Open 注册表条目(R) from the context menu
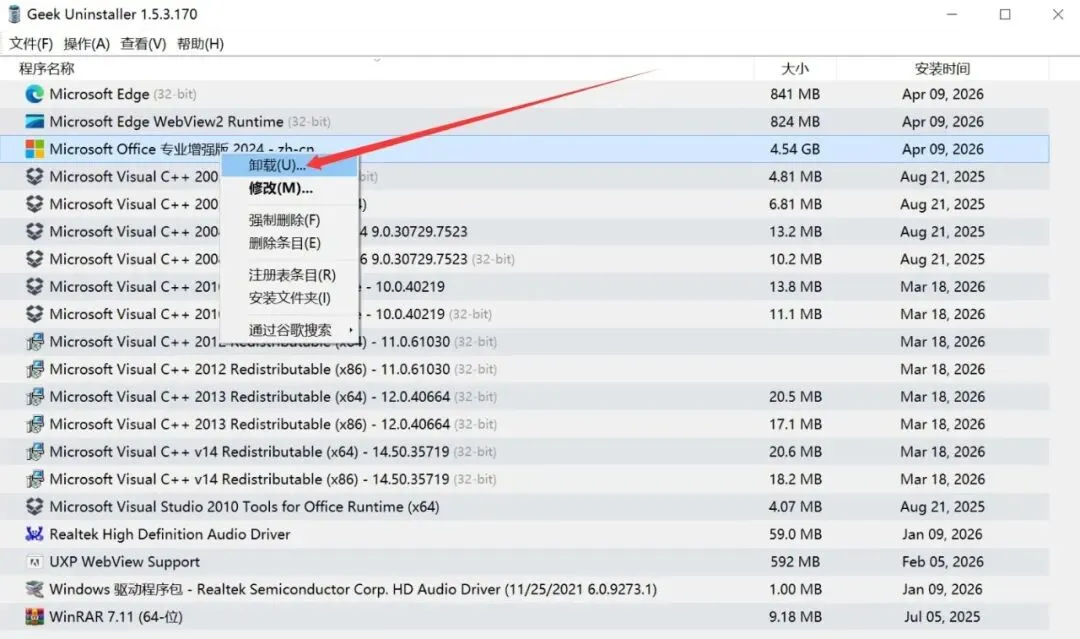 (x=289, y=275)
